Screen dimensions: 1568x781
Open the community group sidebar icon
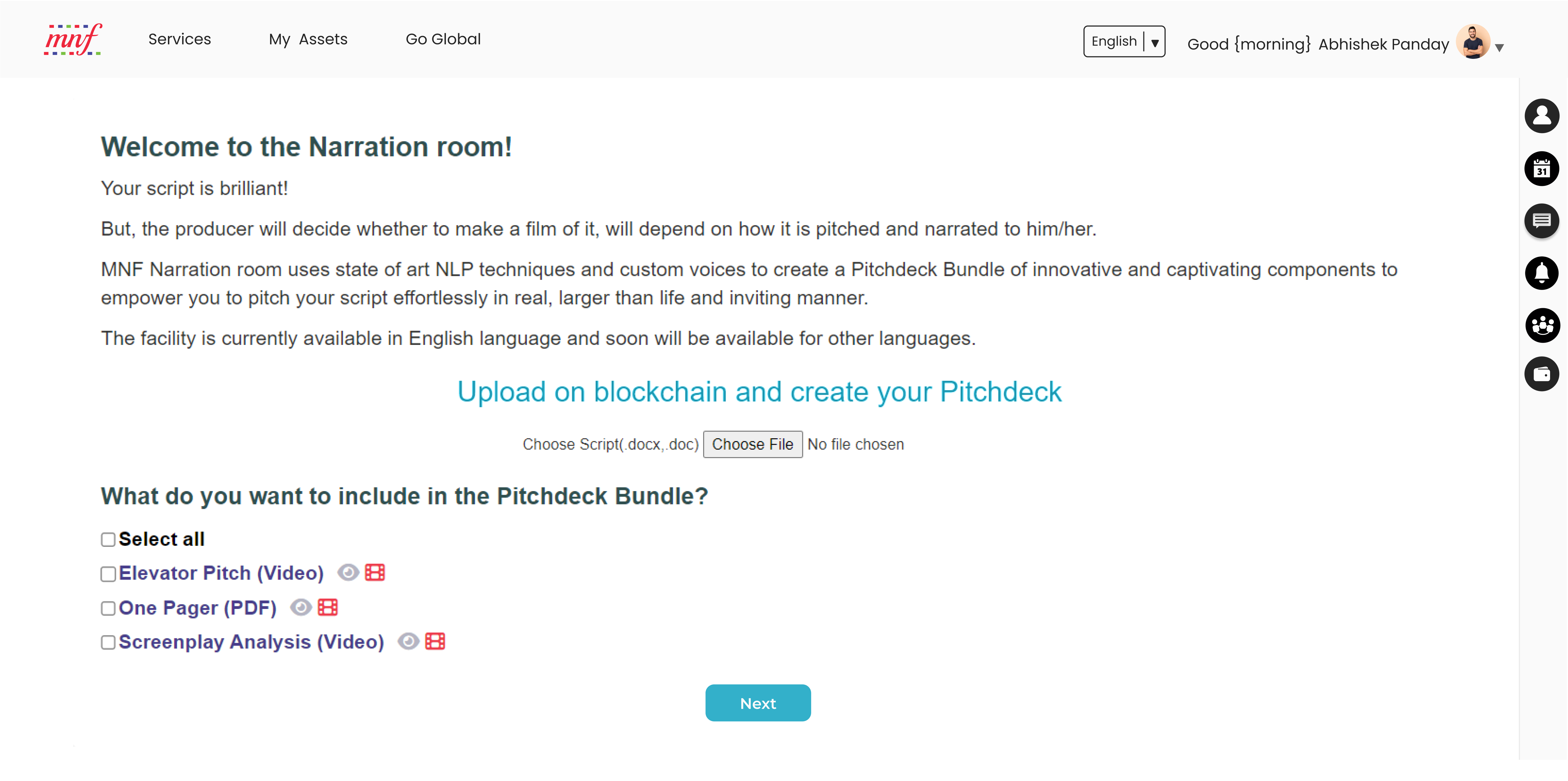point(1542,325)
